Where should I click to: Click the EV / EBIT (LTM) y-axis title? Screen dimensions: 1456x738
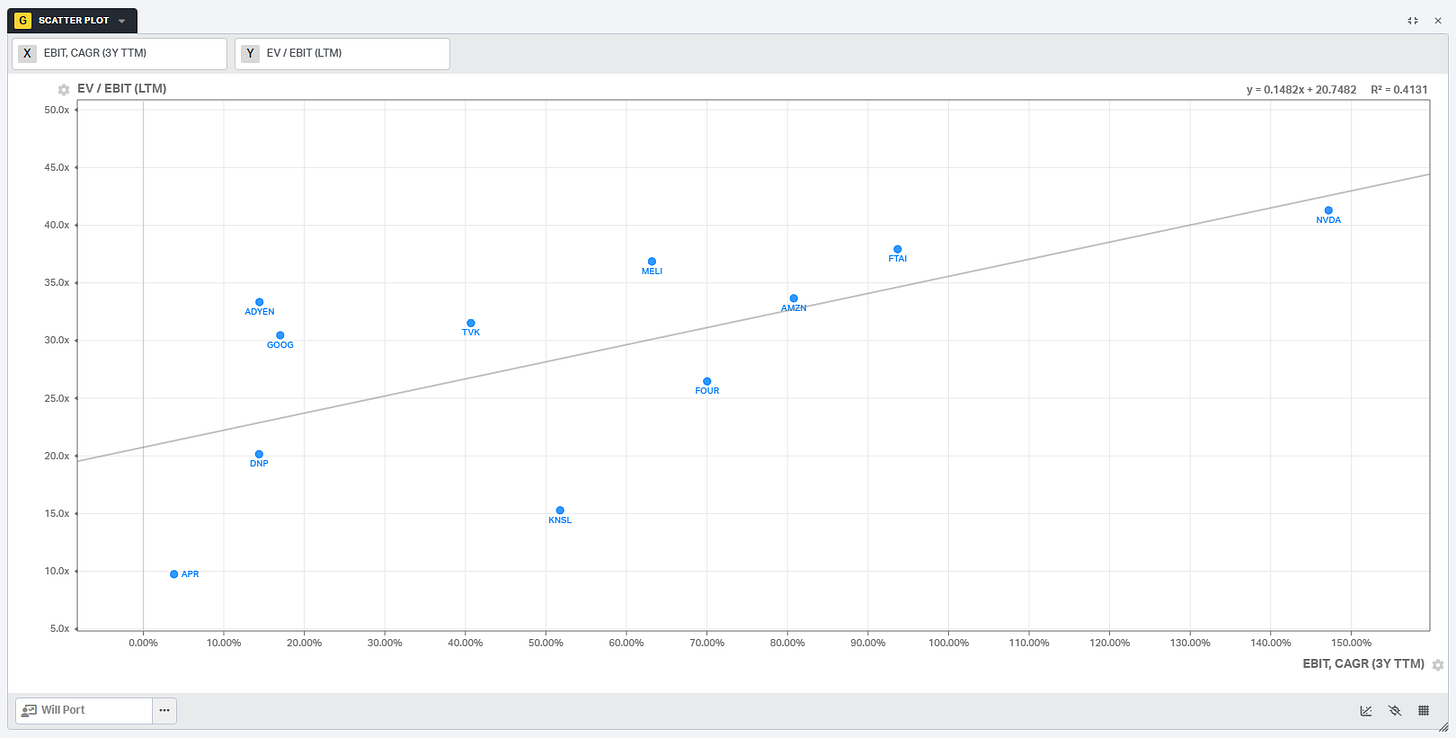(x=122, y=89)
